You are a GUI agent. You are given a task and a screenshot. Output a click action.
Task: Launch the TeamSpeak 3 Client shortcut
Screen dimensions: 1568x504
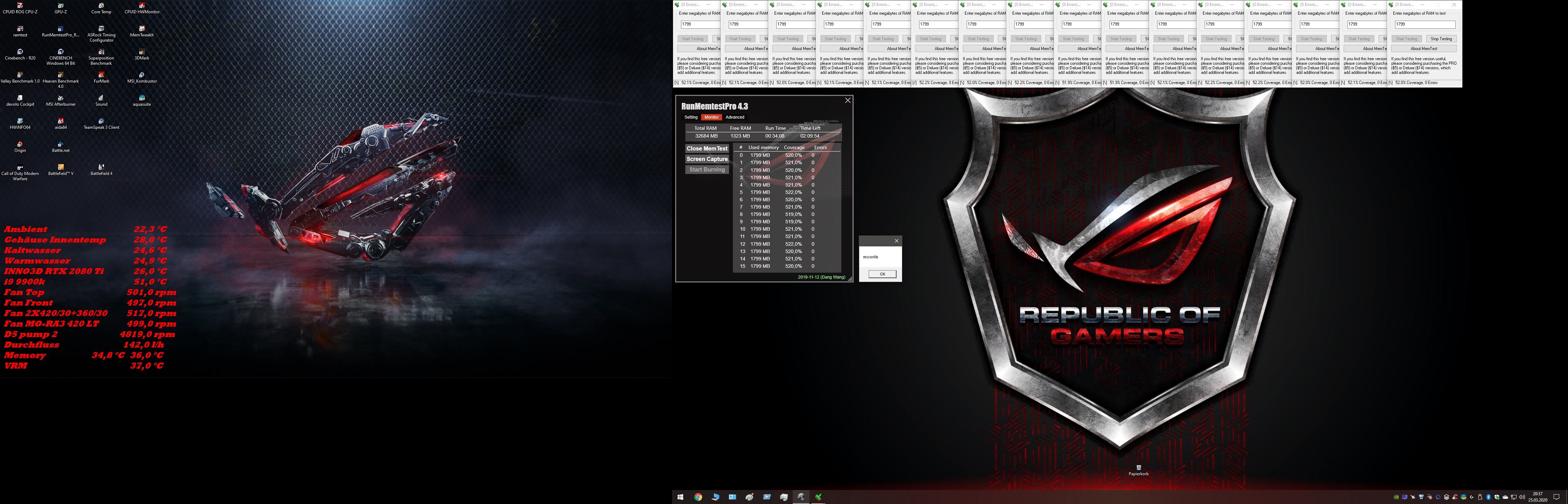click(101, 124)
